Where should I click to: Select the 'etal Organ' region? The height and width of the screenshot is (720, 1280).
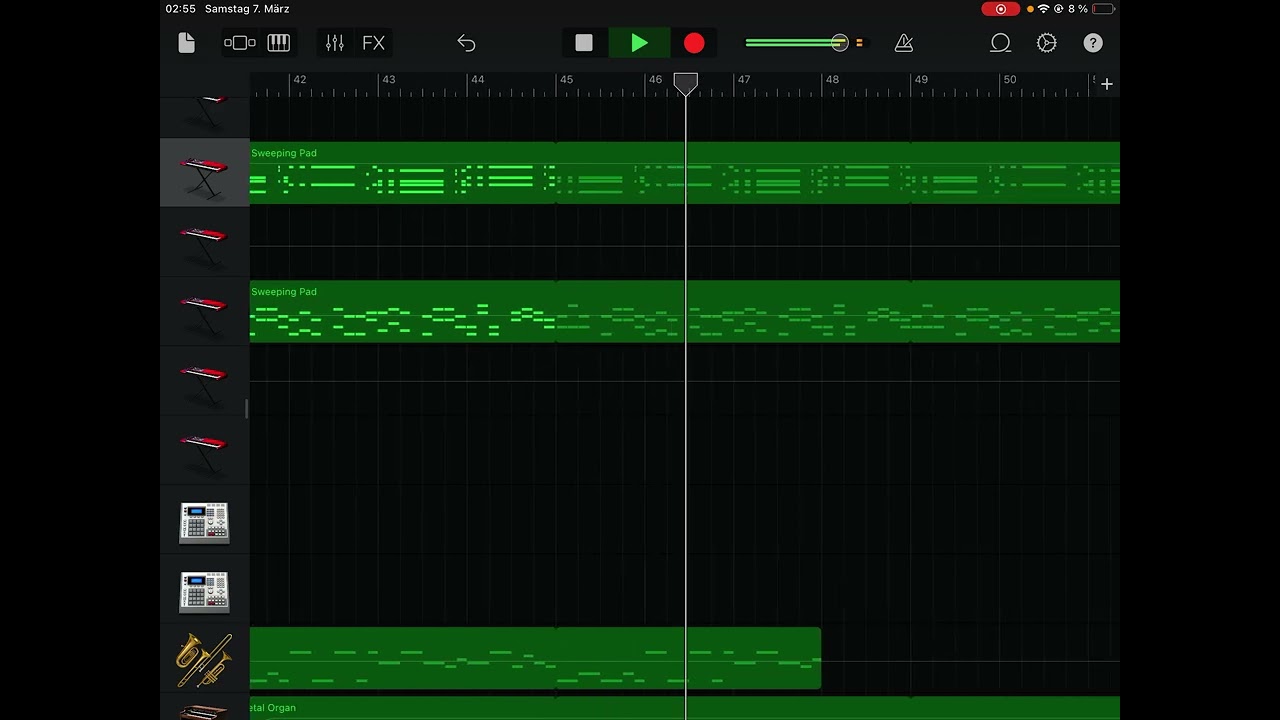685,708
